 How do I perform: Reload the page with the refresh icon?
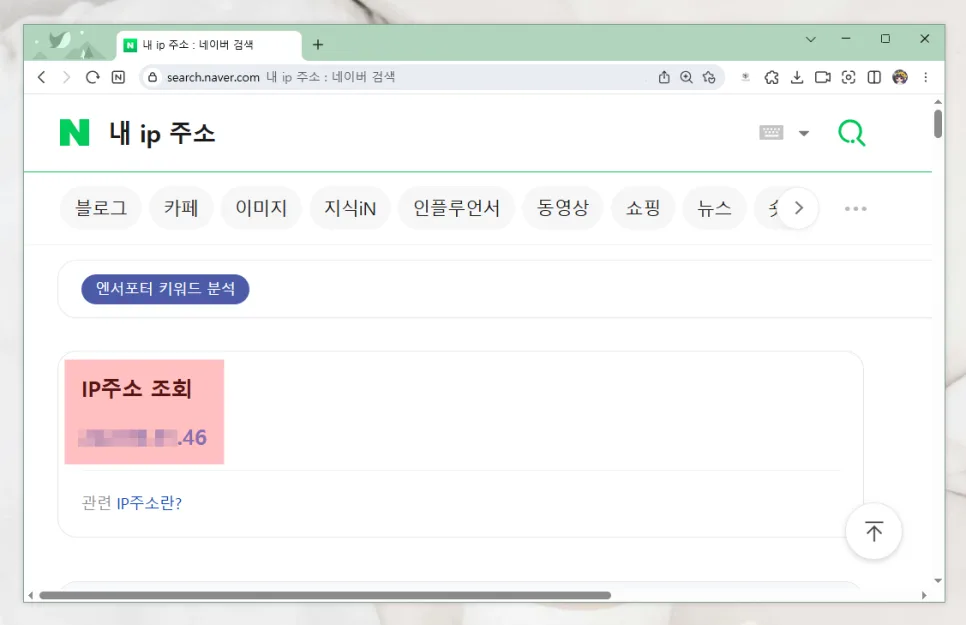[92, 77]
